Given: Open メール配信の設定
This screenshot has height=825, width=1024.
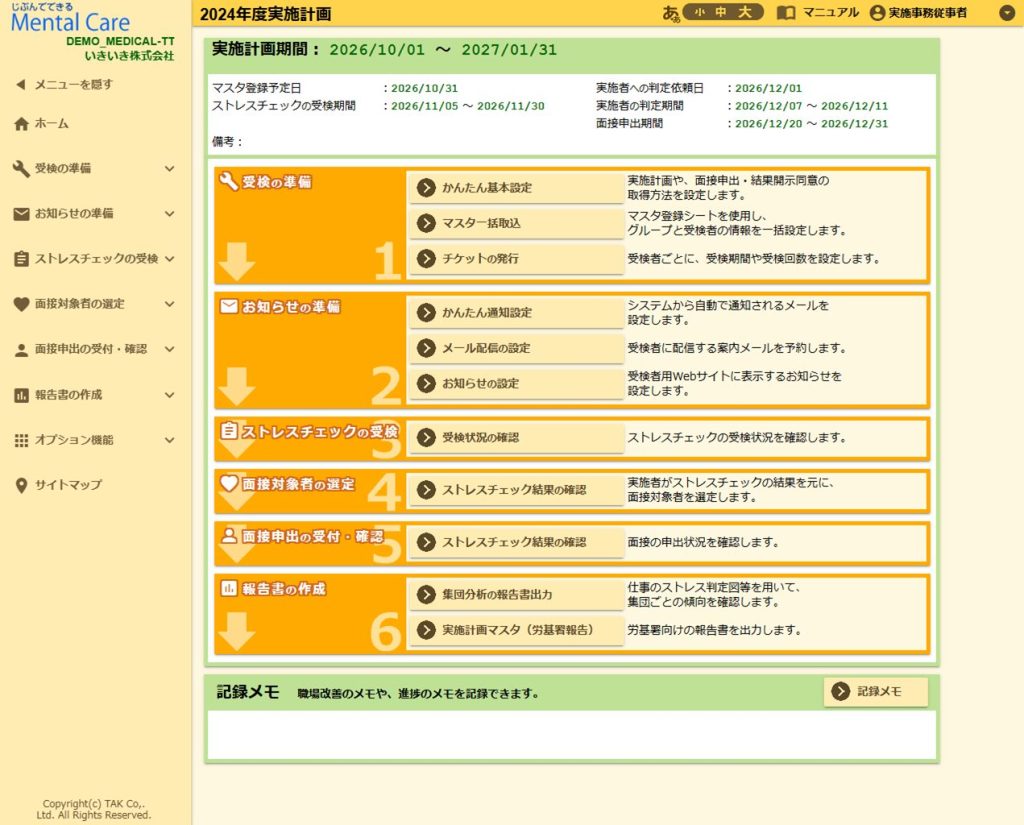Looking at the screenshot, I should point(516,348).
